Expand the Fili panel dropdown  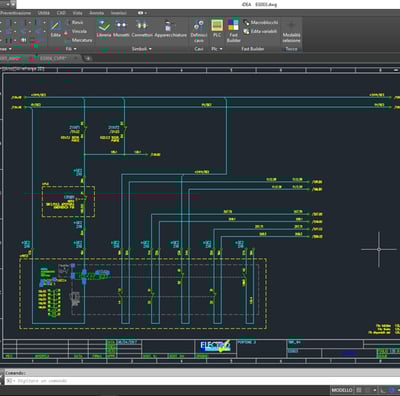pyautogui.click(x=71, y=49)
